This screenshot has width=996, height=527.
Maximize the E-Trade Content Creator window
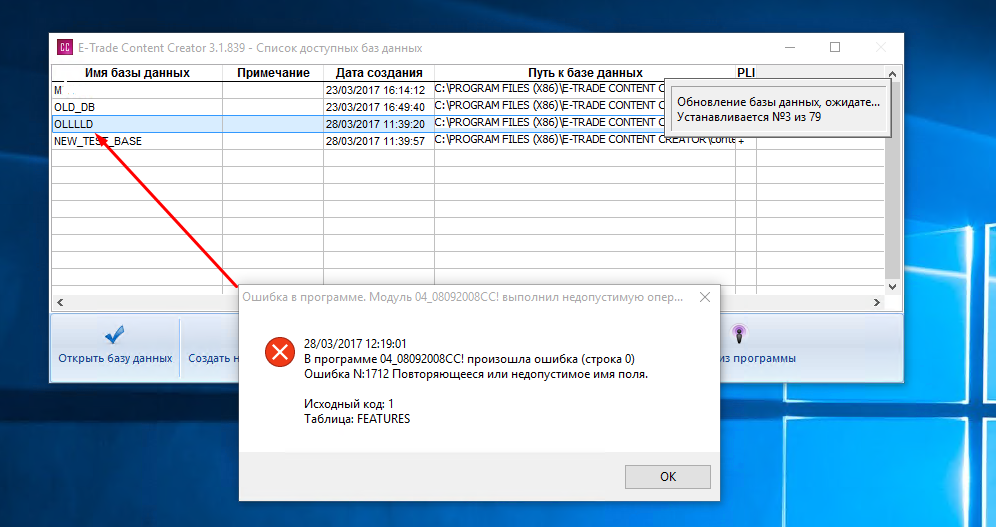(x=835, y=48)
